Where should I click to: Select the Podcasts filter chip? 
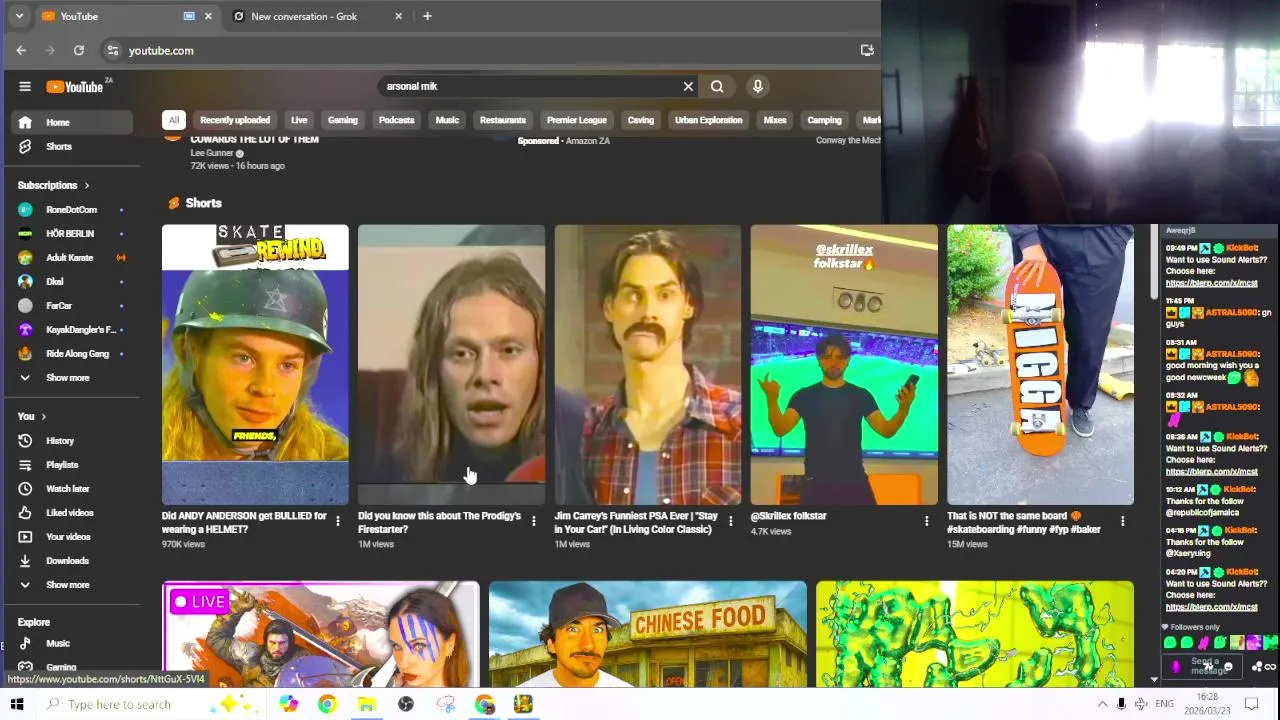tap(396, 120)
